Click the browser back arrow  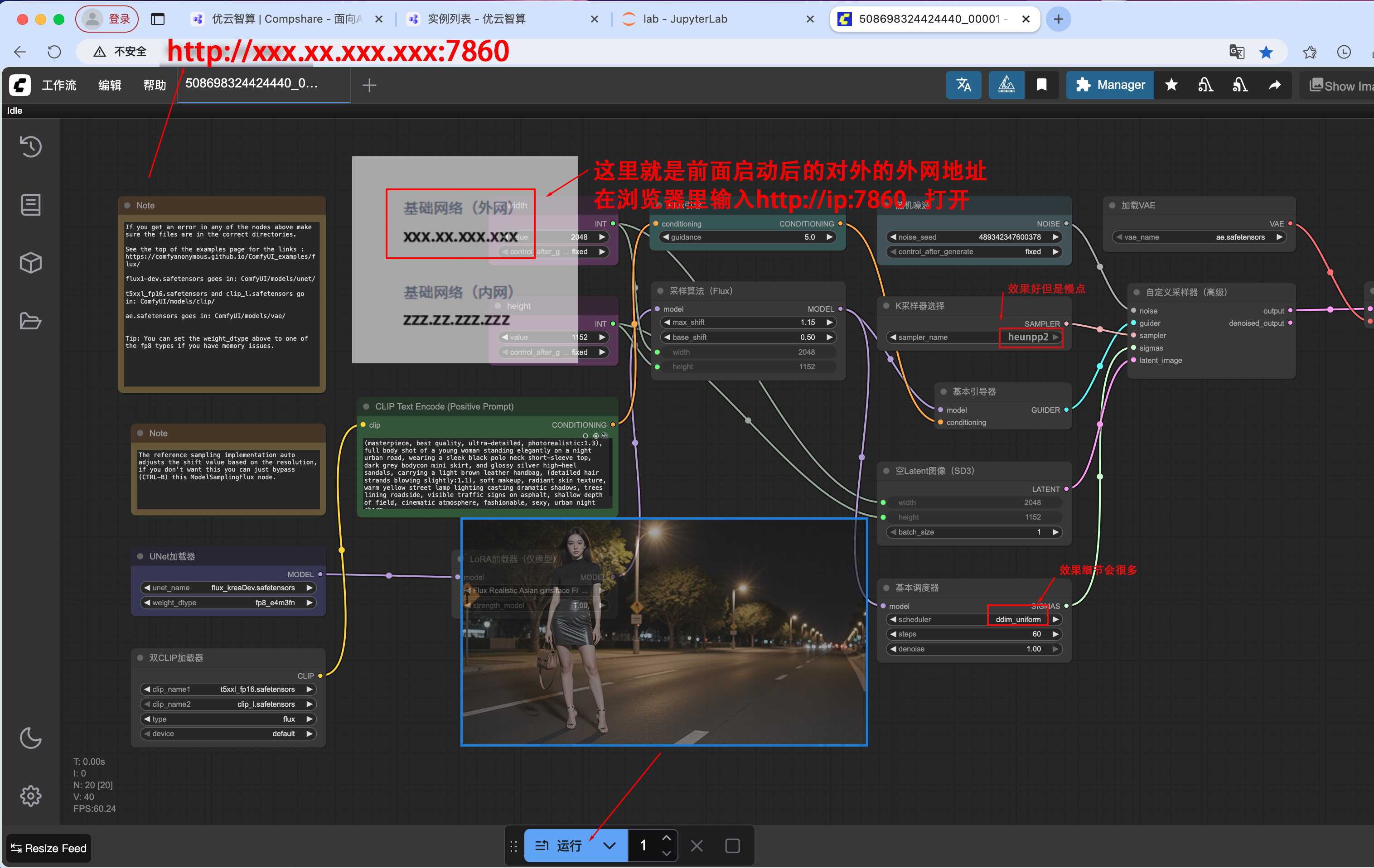20,52
